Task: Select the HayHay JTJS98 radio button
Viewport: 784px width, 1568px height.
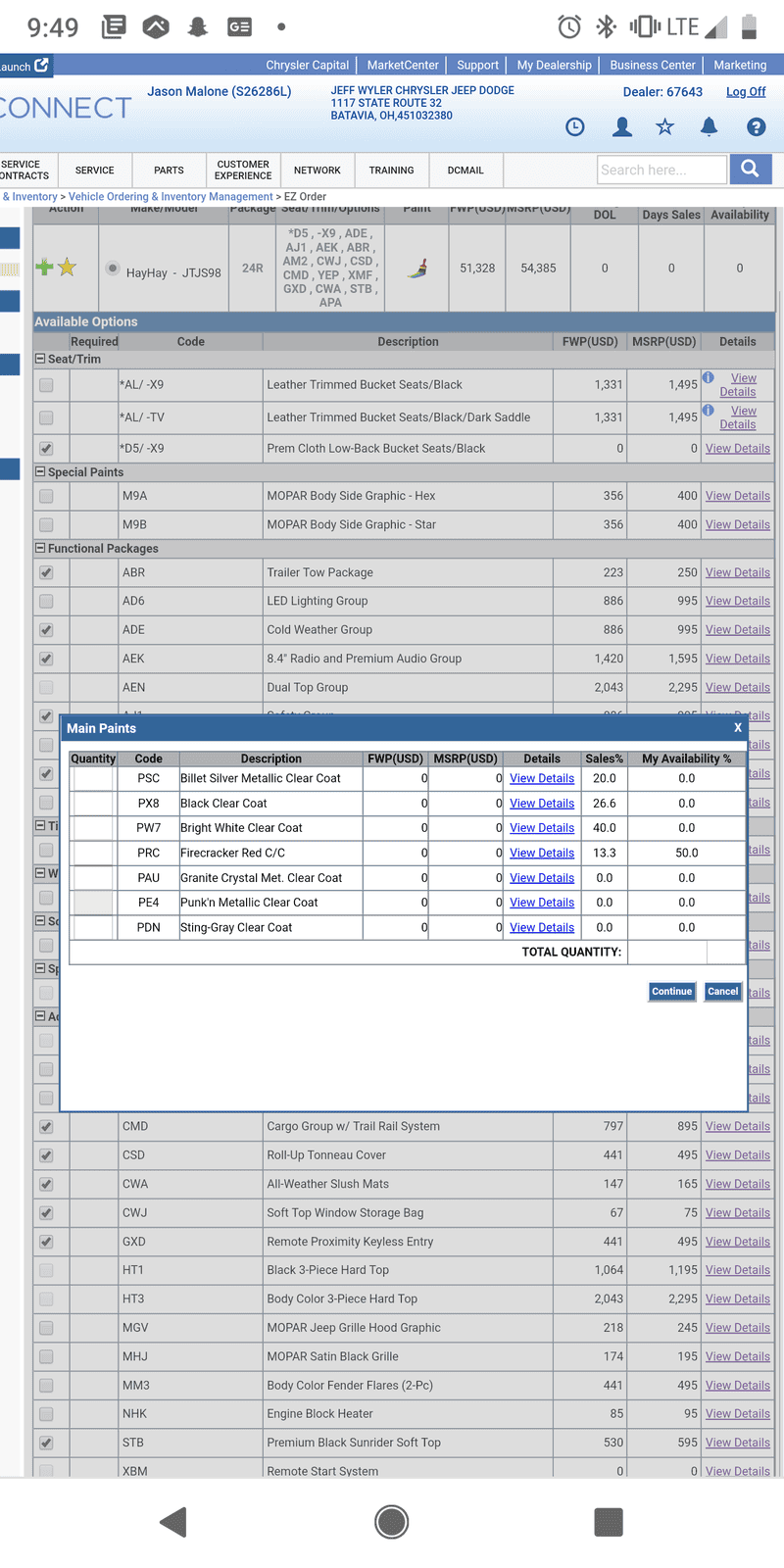Action: [x=113, y=269]
